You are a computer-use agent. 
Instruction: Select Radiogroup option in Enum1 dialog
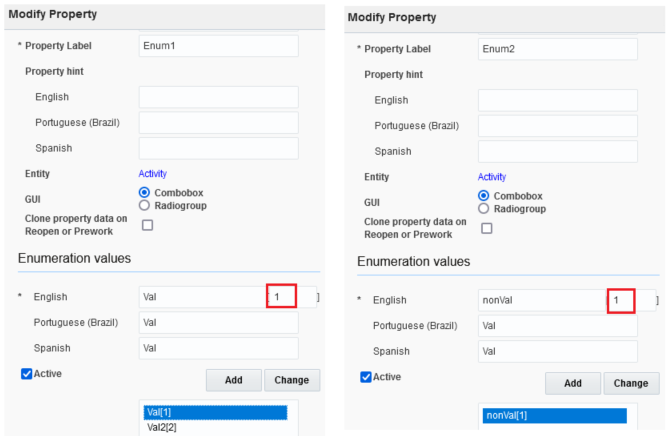[144, 205]
